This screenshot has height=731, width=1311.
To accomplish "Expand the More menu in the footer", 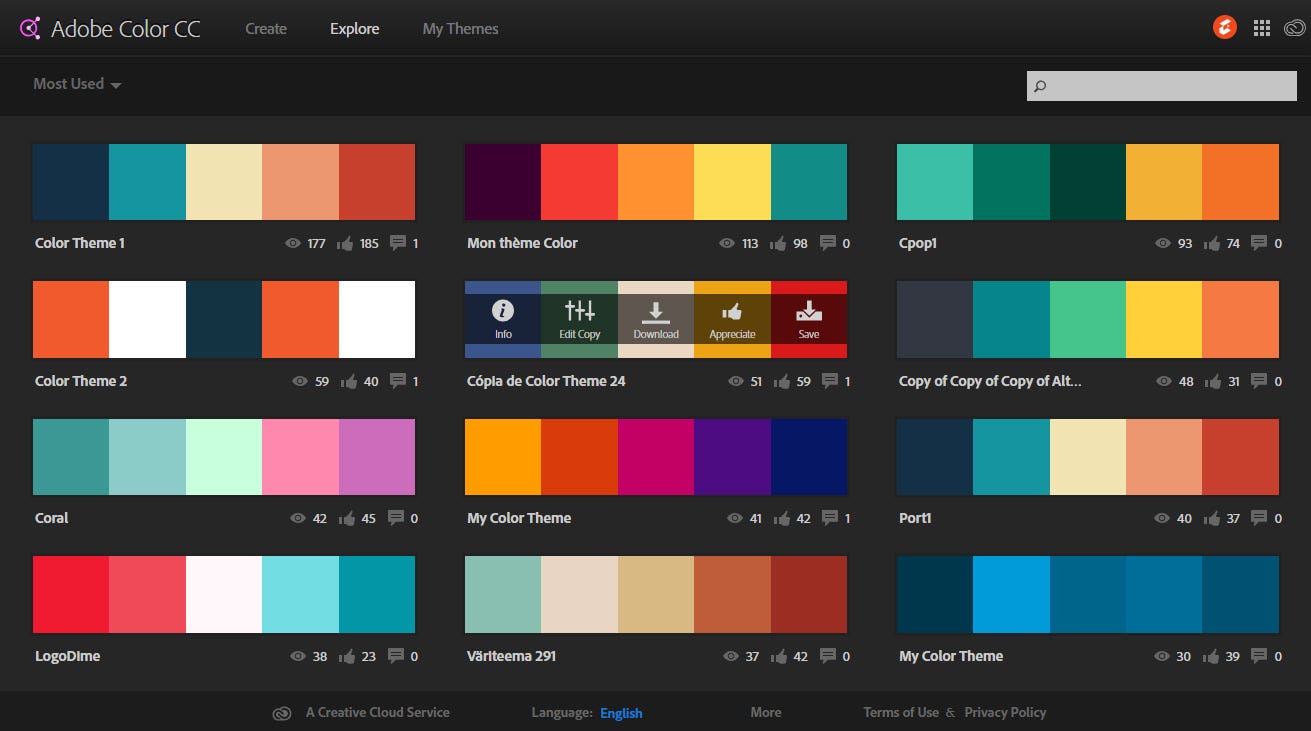I will [x=765, y=712].
